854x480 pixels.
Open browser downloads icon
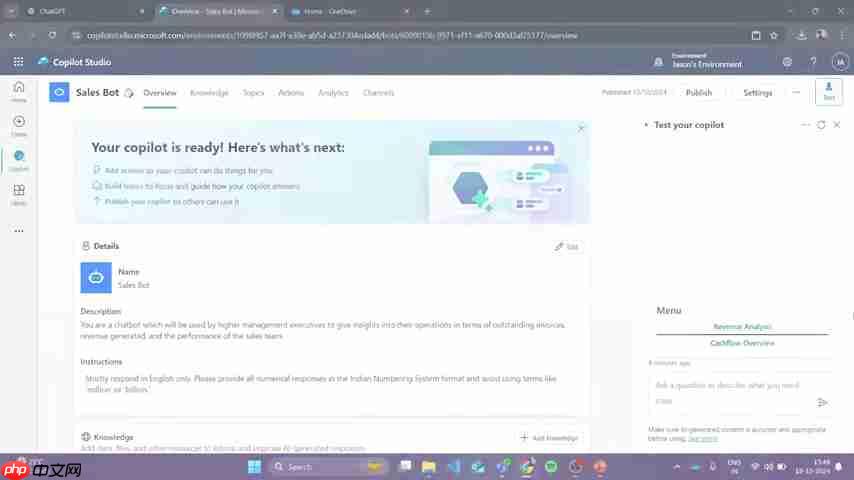tap(801, 35)
